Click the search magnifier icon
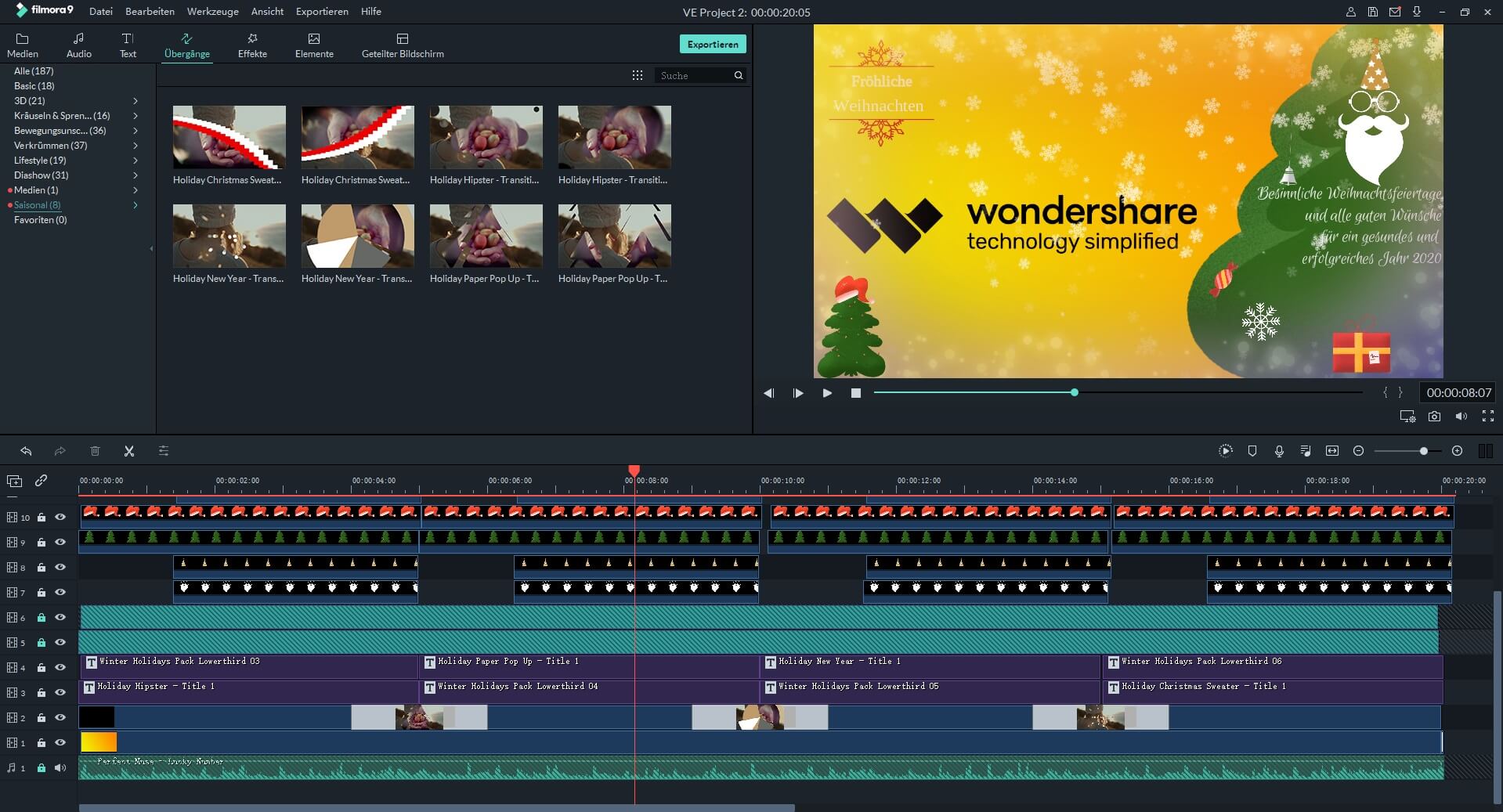Viewport: 1503px width, 812px height. 738,75
